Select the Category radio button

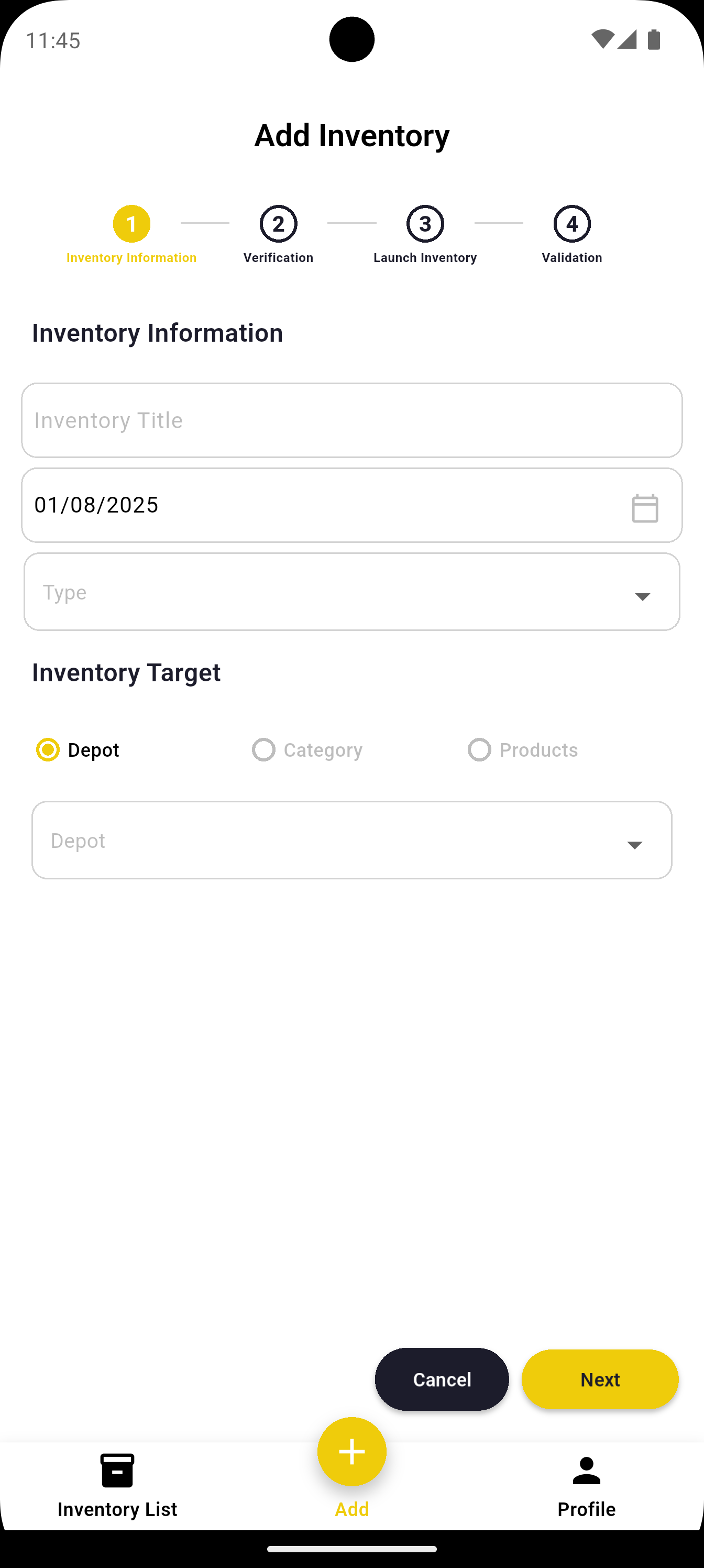tap(263, 750)
